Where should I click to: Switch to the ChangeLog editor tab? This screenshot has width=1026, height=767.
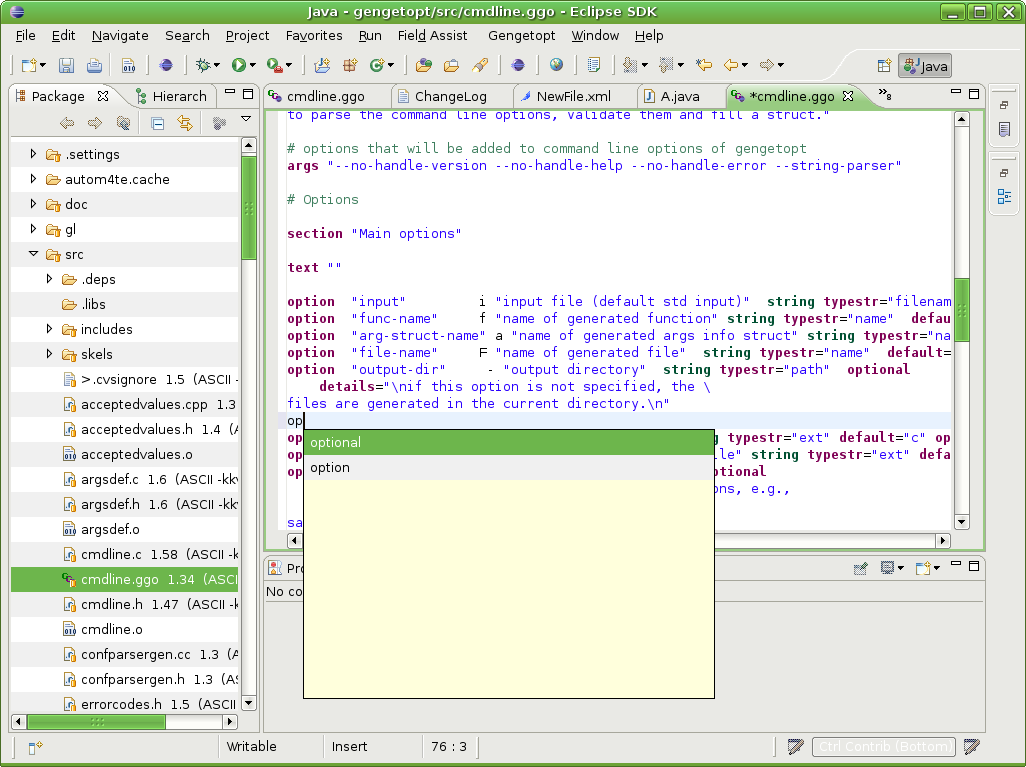[x=450, y=96]
